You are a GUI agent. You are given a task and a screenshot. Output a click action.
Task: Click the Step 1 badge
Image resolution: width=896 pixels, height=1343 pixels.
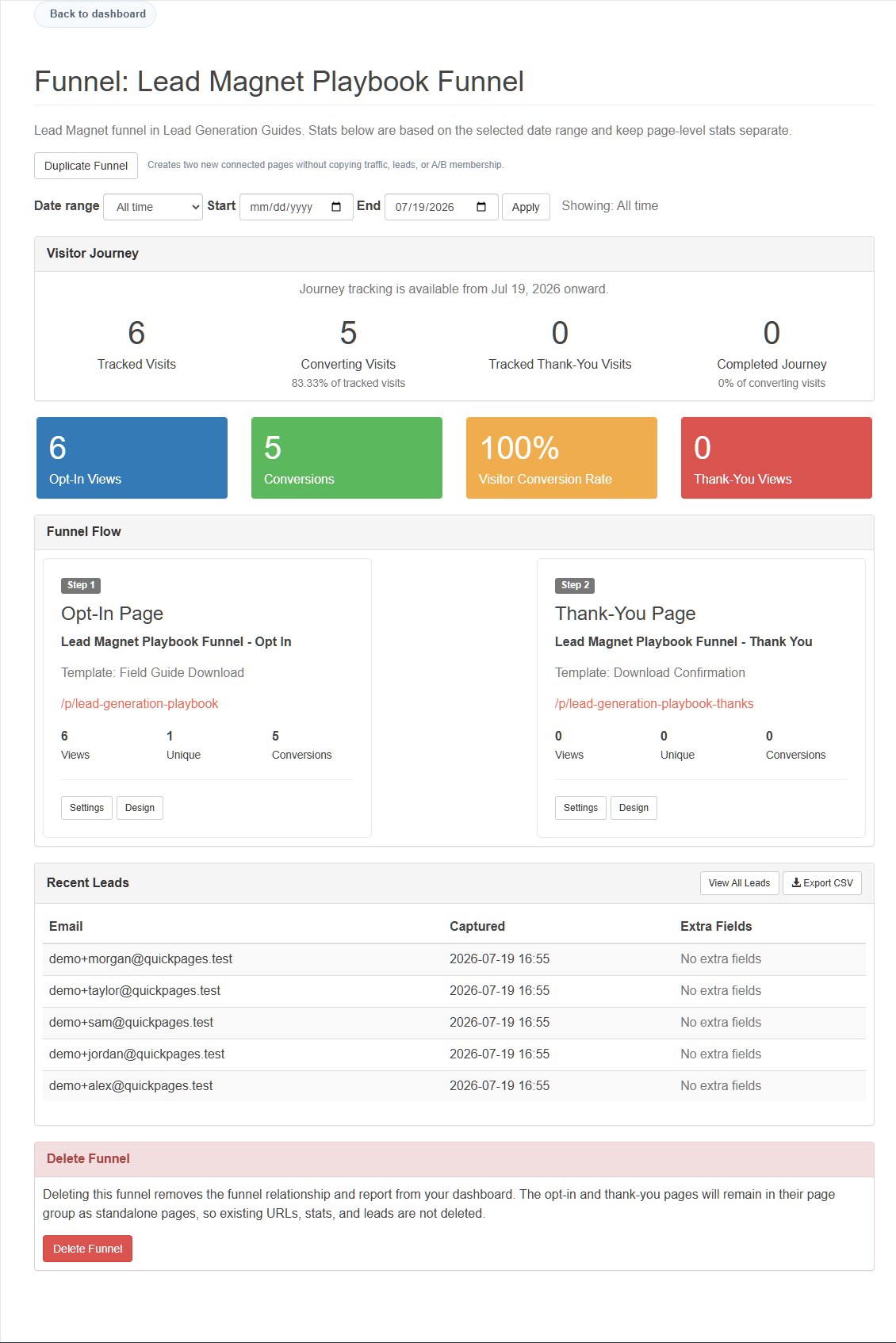(81, 585)
